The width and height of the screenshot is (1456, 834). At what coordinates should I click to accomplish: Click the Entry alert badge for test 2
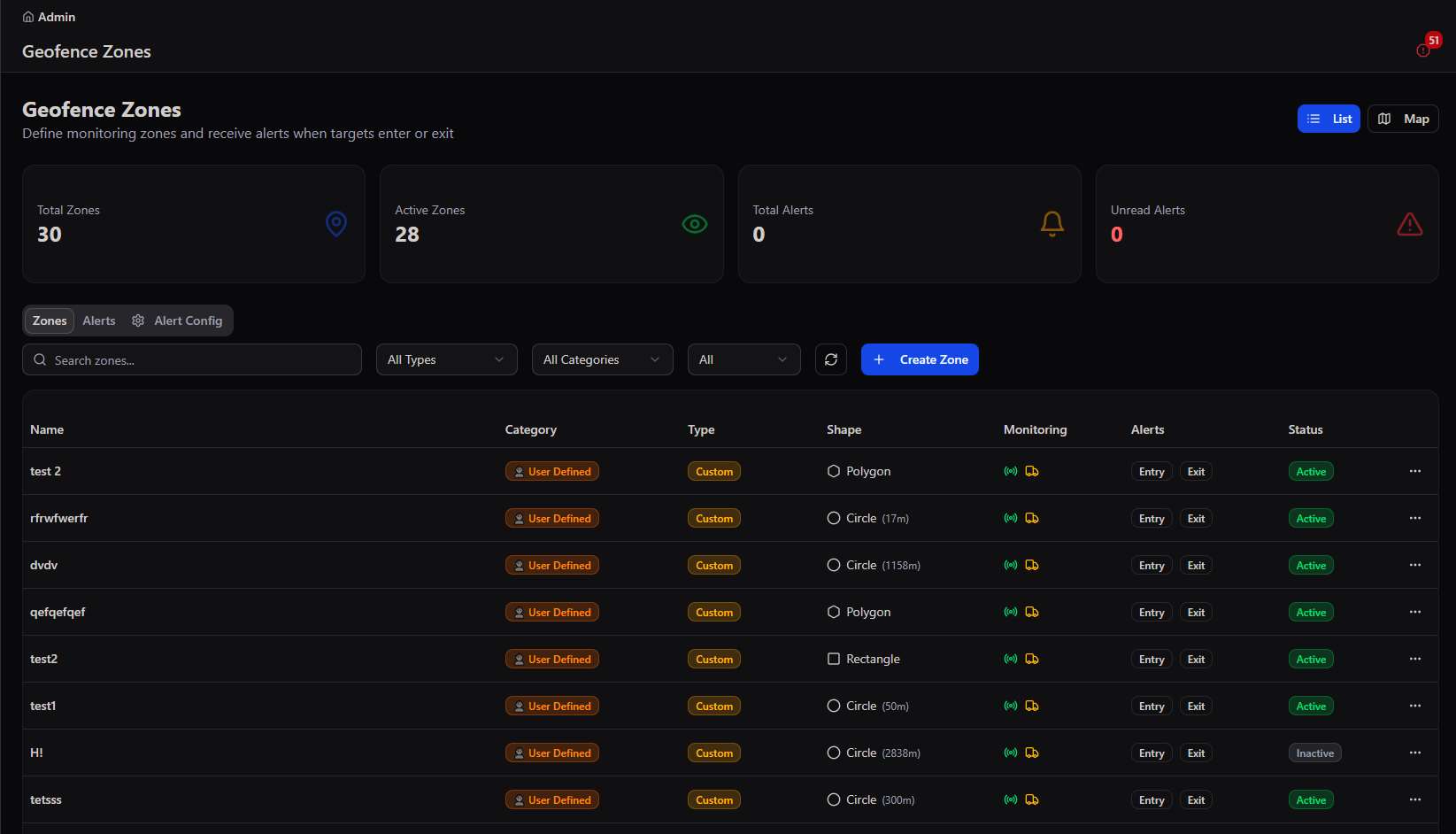(1152, 472)
